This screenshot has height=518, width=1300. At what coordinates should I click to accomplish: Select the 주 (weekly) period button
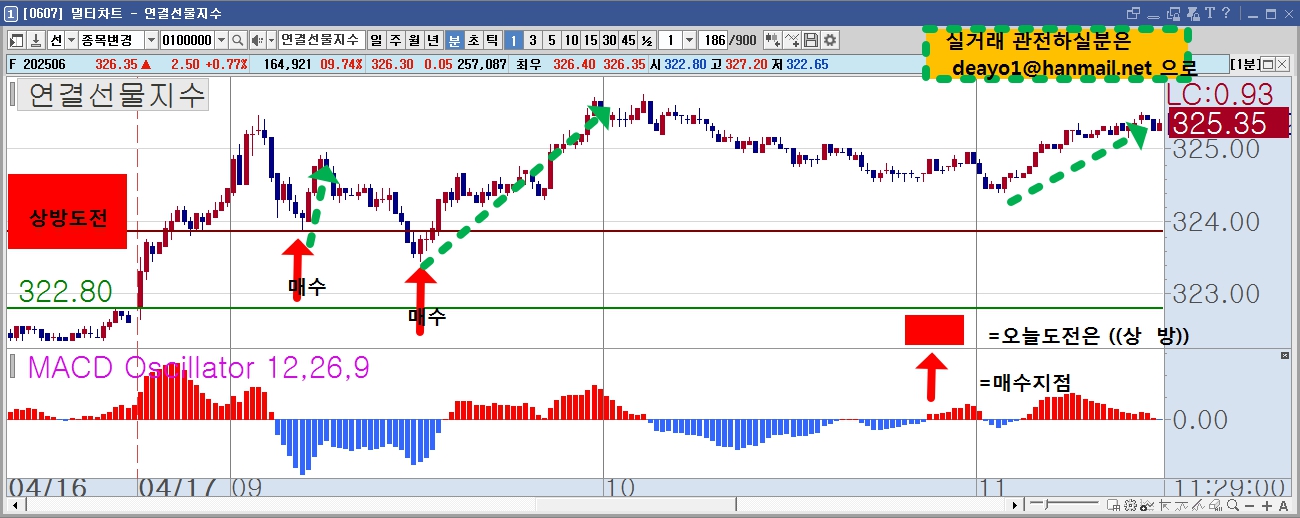[x=395, y=40]
